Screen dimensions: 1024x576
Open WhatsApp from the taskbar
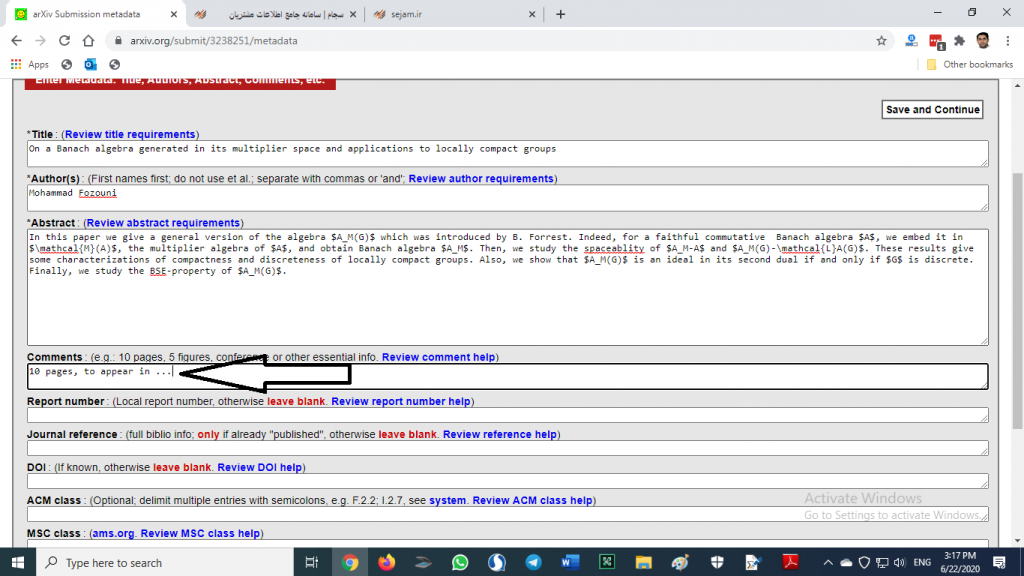[x=460, y=562]
